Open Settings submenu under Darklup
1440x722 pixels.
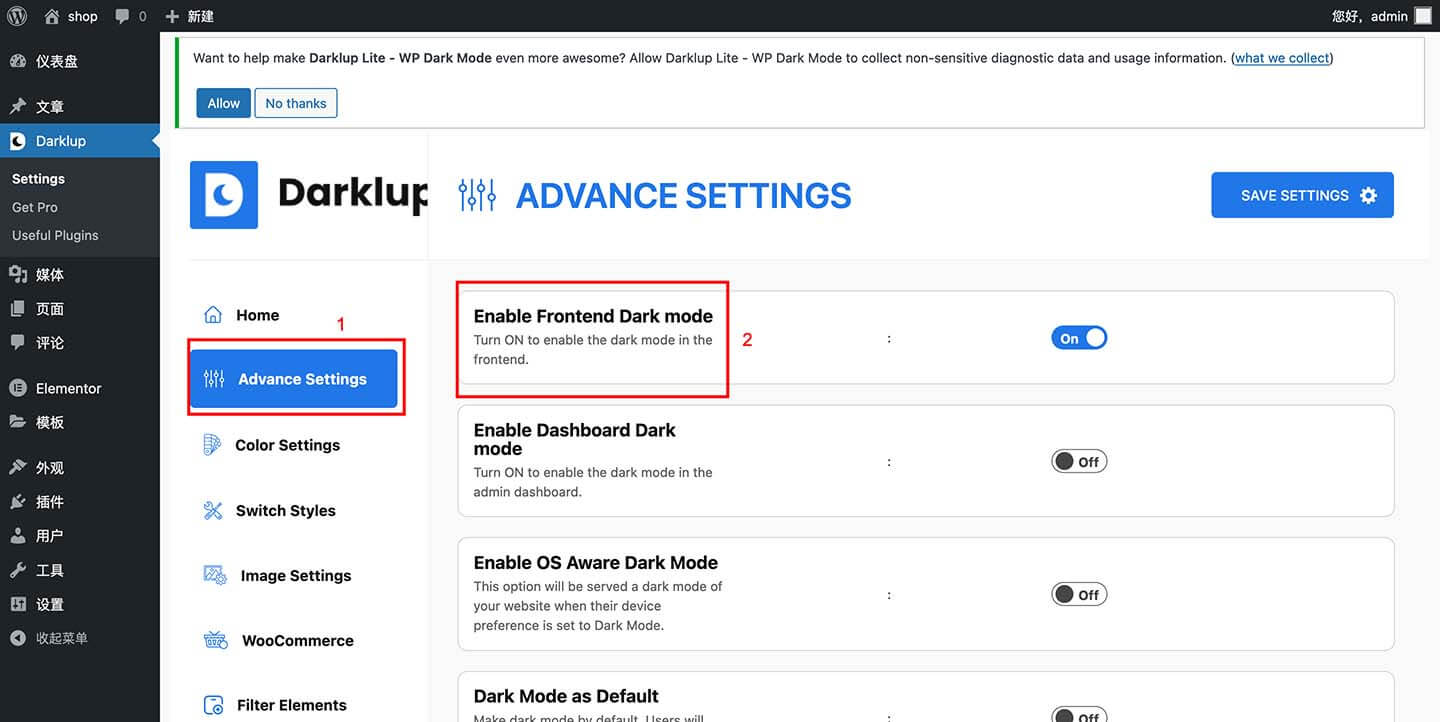38,178
